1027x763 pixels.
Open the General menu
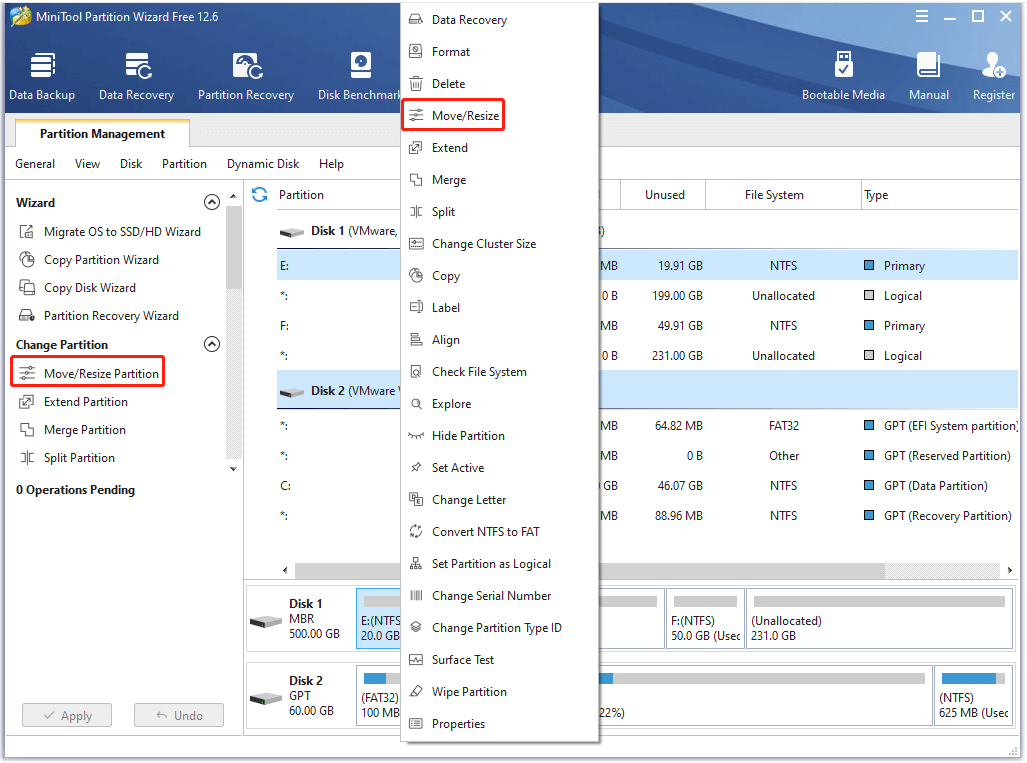pos(35,164)
